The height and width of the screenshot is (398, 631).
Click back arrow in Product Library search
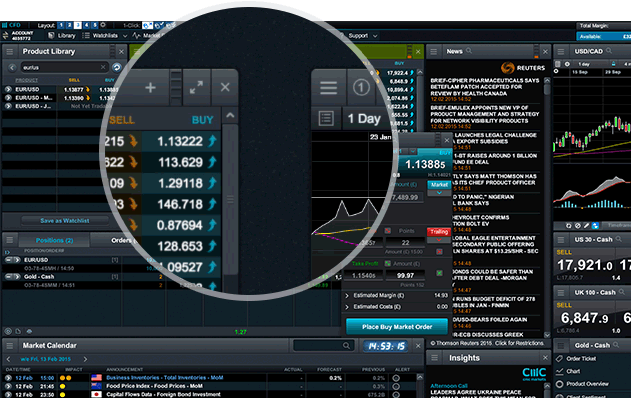12,67
